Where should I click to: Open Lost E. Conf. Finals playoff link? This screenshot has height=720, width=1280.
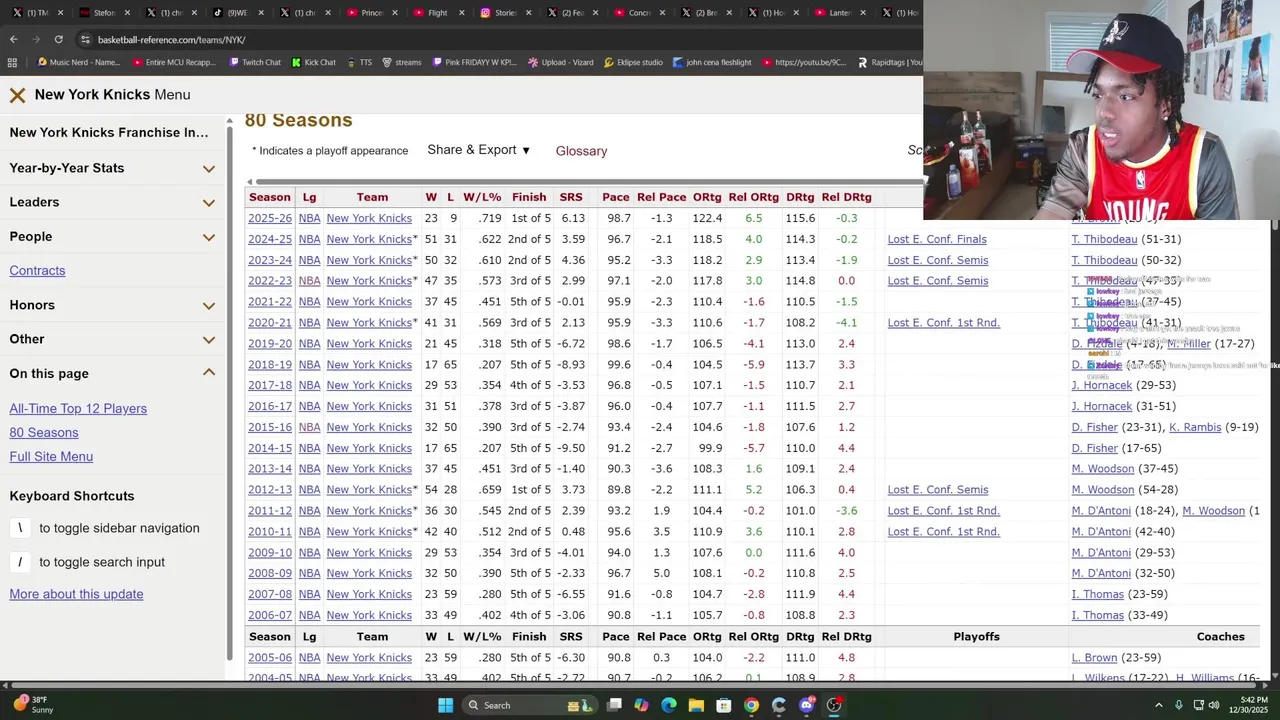(937, 239)
